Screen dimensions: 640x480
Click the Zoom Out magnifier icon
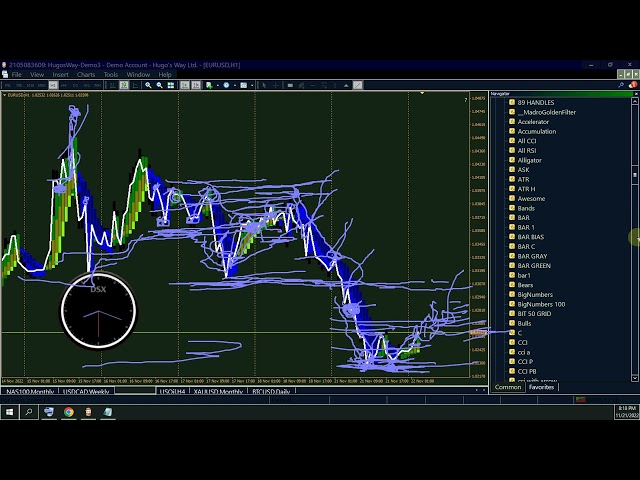(159, 85)
